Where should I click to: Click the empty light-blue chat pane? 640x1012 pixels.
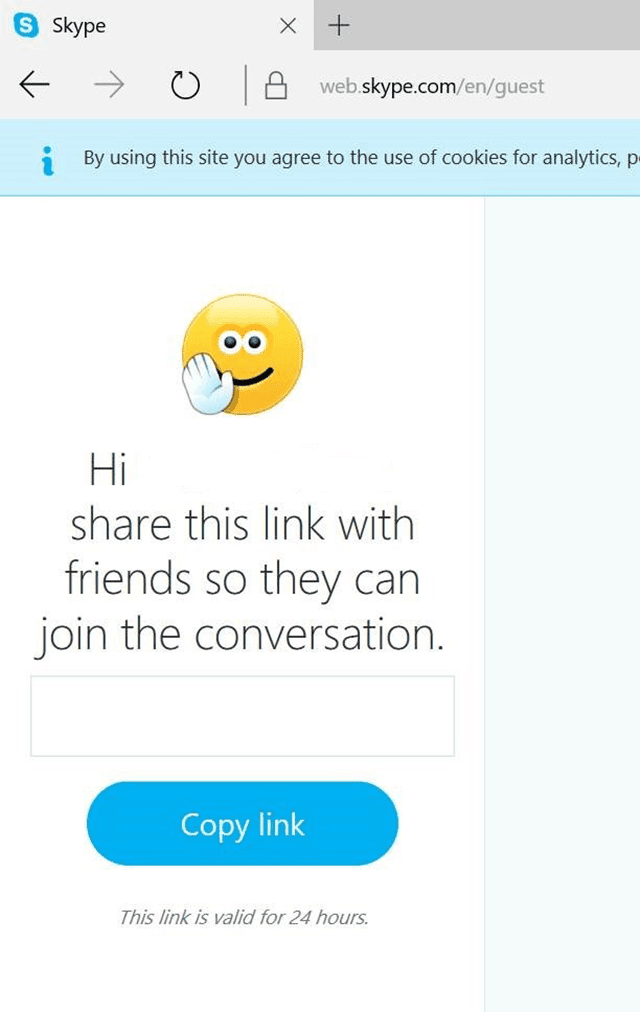pyautogui.click(x=562, y=604)
